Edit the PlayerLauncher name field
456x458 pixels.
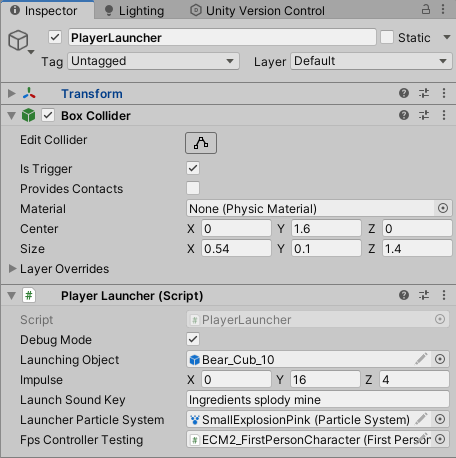[222, 37]
